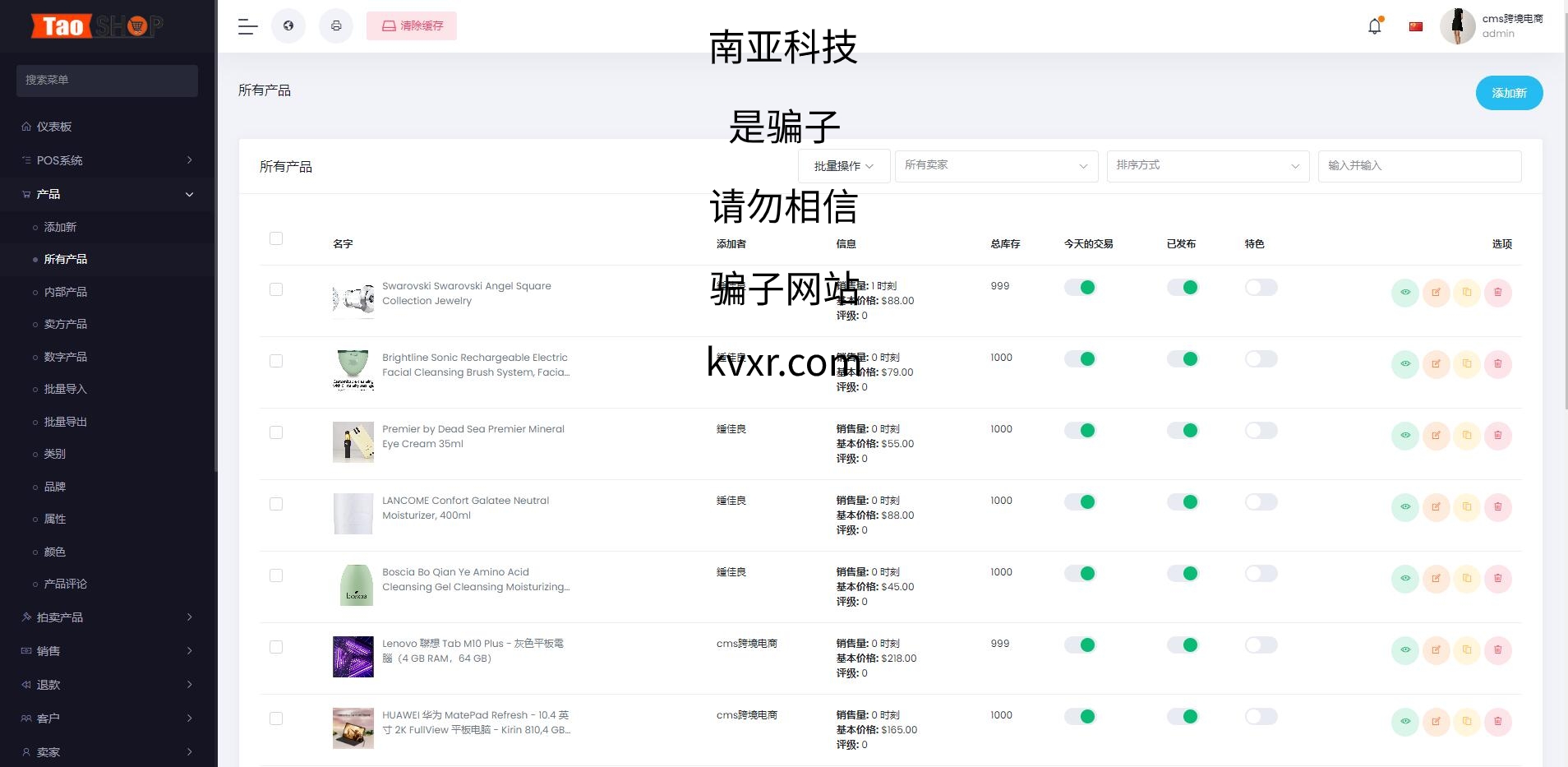The height and width of the screenshot is (767, 1568).
Task: Edit the LANCOME Confort Galatee product
Action: coord(1436,507)
